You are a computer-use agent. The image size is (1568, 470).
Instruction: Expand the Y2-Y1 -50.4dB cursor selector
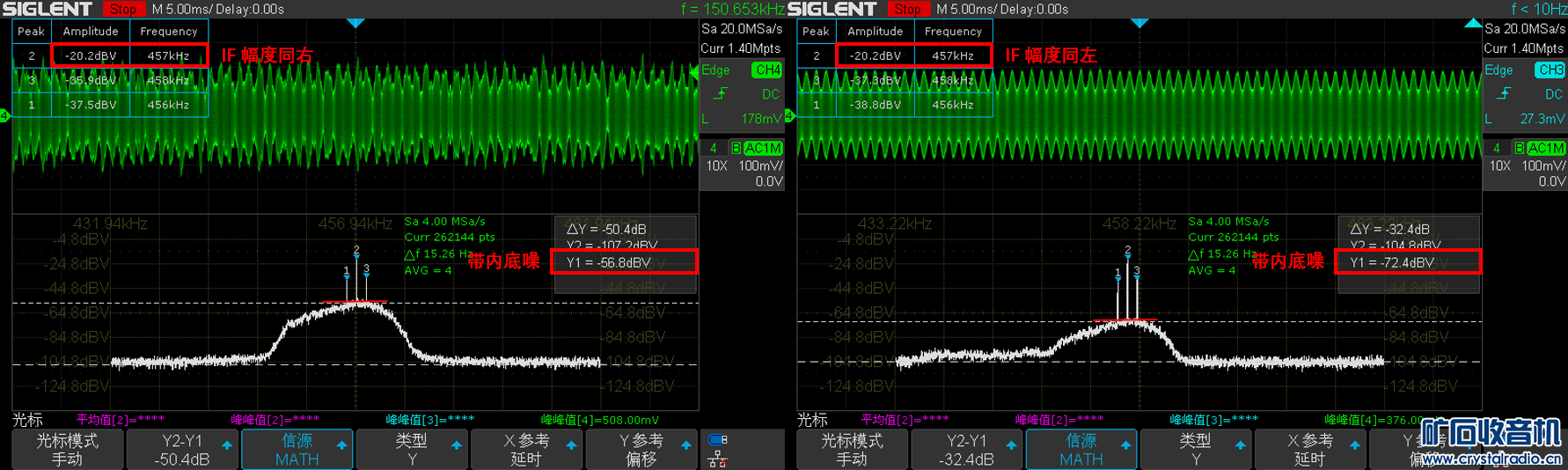(182, 450)
